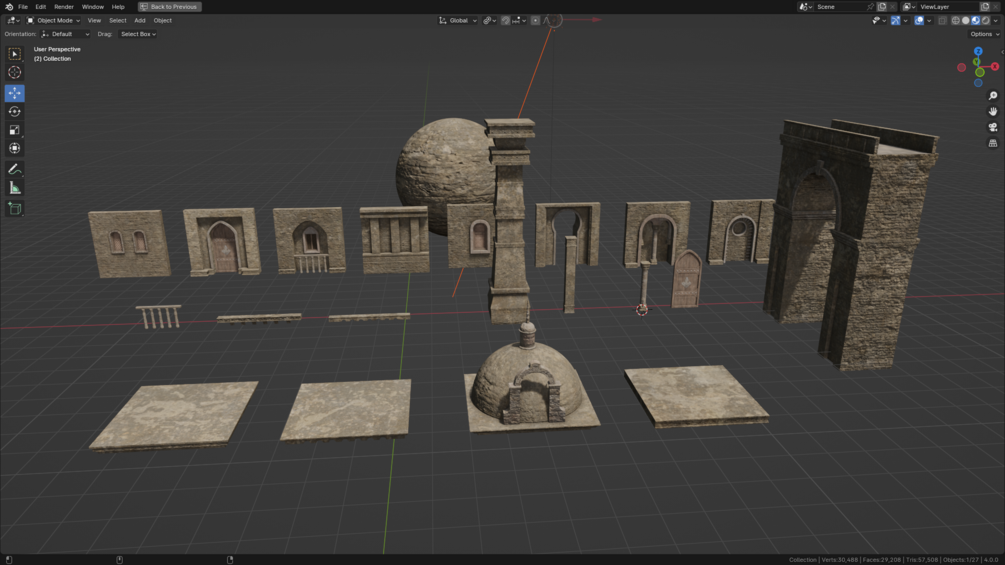Select the Select Box tool in toolbar
Viewport: 1005px width, 565px height.
[14, 54]
